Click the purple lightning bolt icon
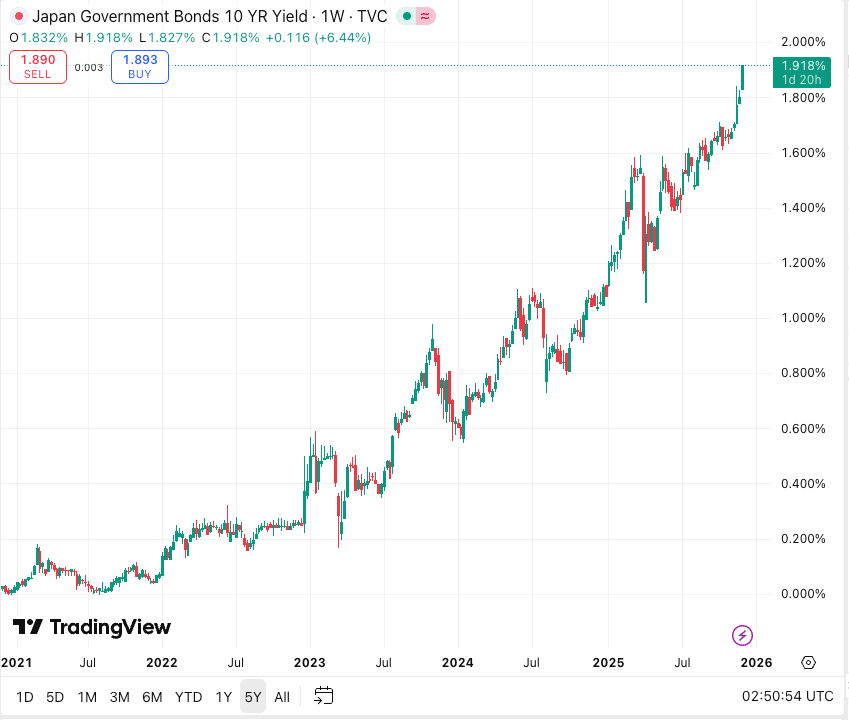 [742, 635]
